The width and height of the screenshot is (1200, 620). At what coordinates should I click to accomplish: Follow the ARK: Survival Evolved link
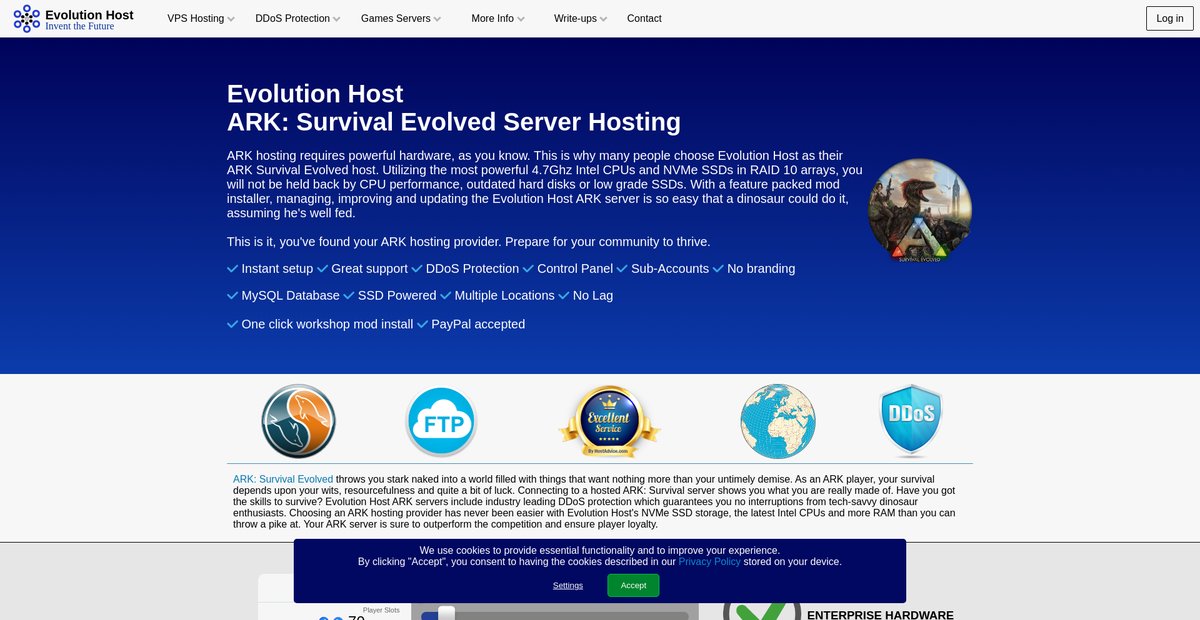click(283, 479)
